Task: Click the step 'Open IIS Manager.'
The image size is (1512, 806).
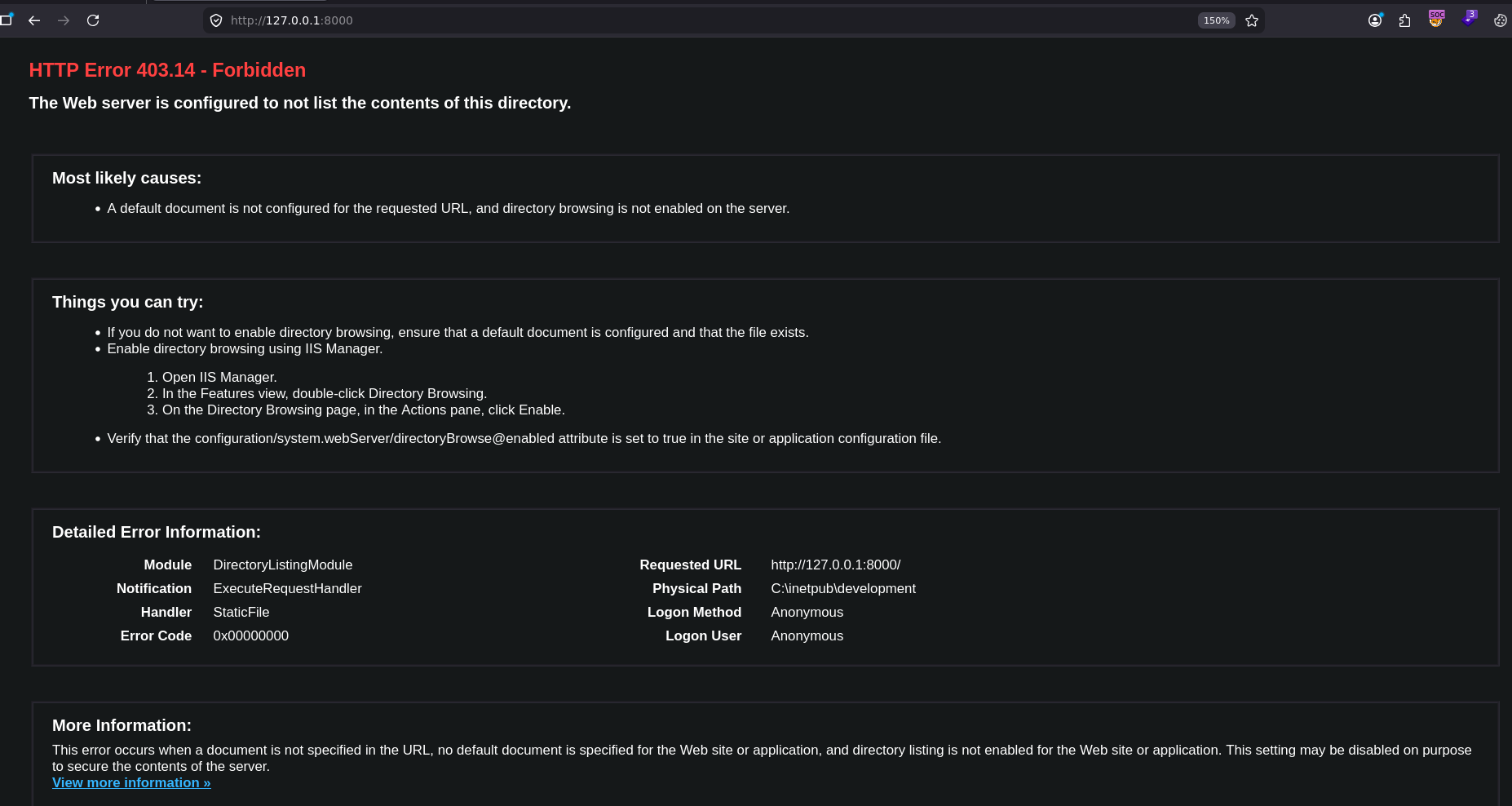Action: click(x=219, y=377)
